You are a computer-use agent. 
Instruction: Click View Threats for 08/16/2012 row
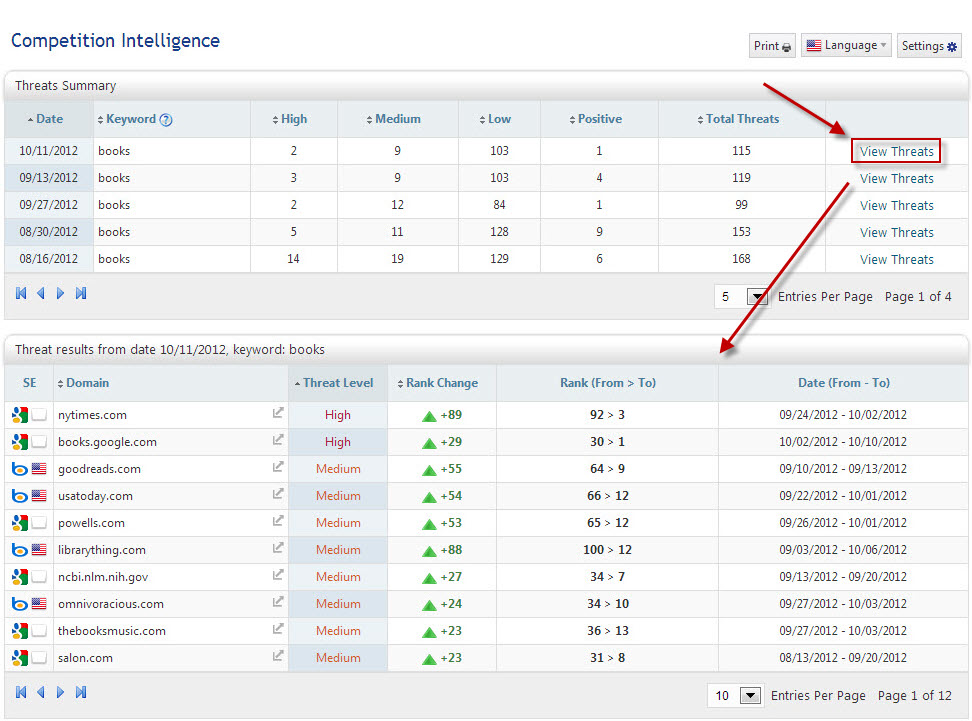[896, 259]
